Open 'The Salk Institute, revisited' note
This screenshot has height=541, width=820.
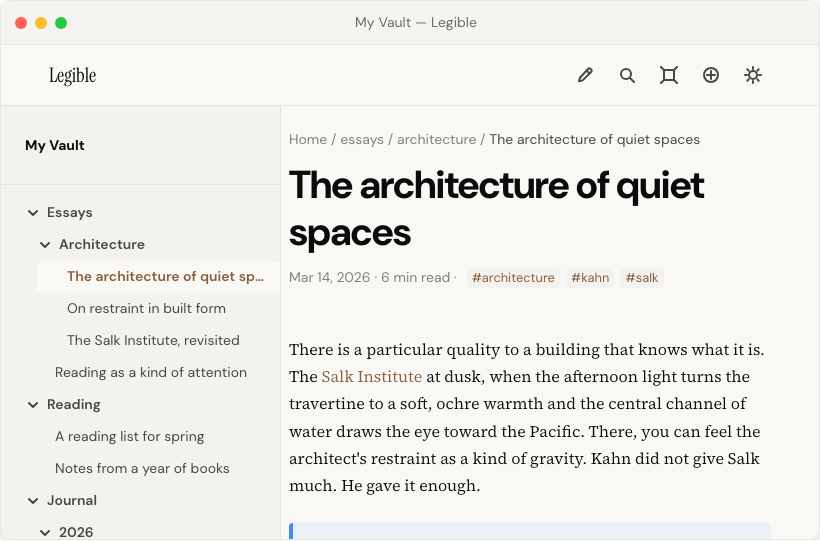(x=153, y=341)
